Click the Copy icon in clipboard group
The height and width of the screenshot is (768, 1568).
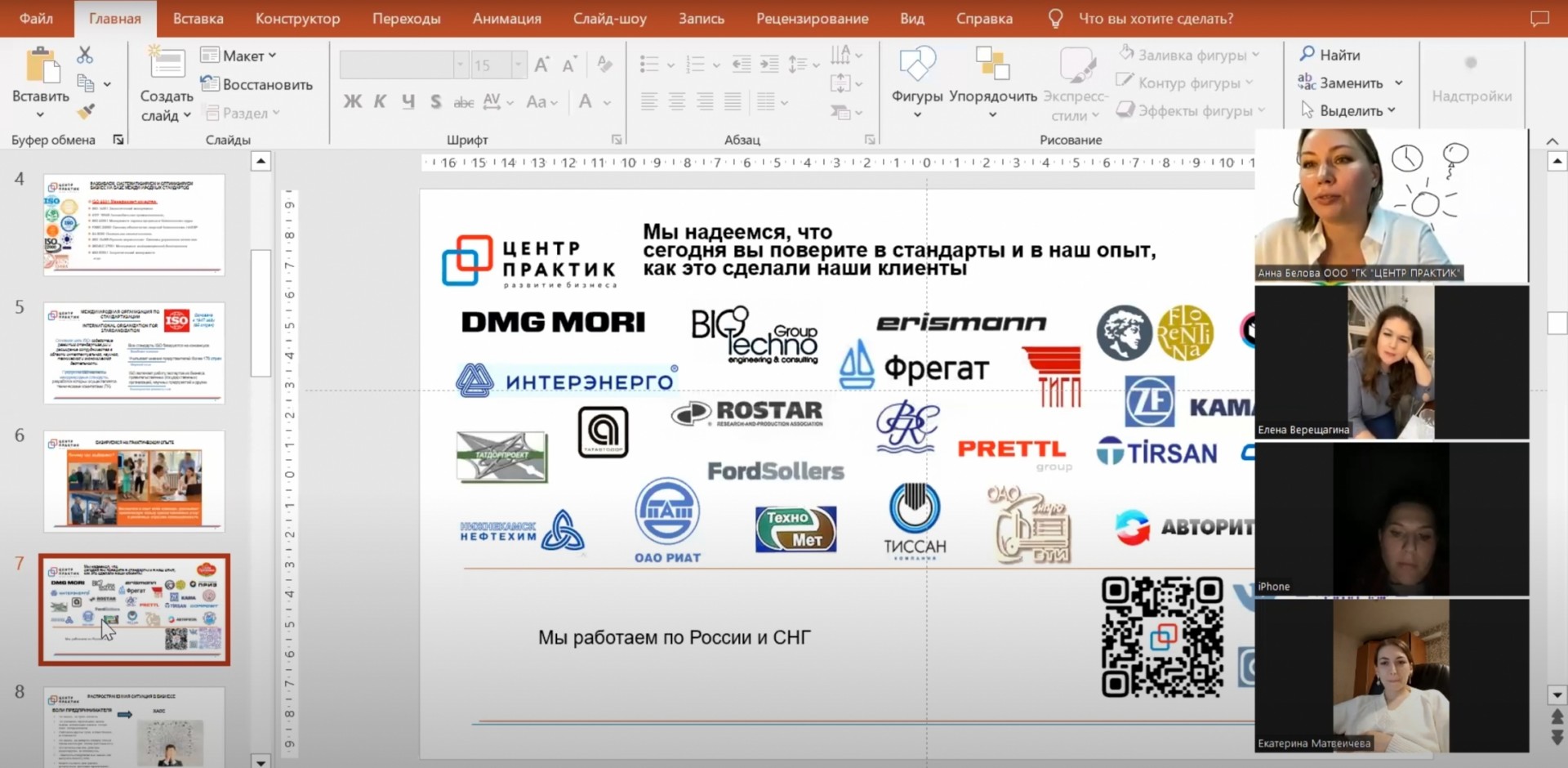(x=86, y=83)
